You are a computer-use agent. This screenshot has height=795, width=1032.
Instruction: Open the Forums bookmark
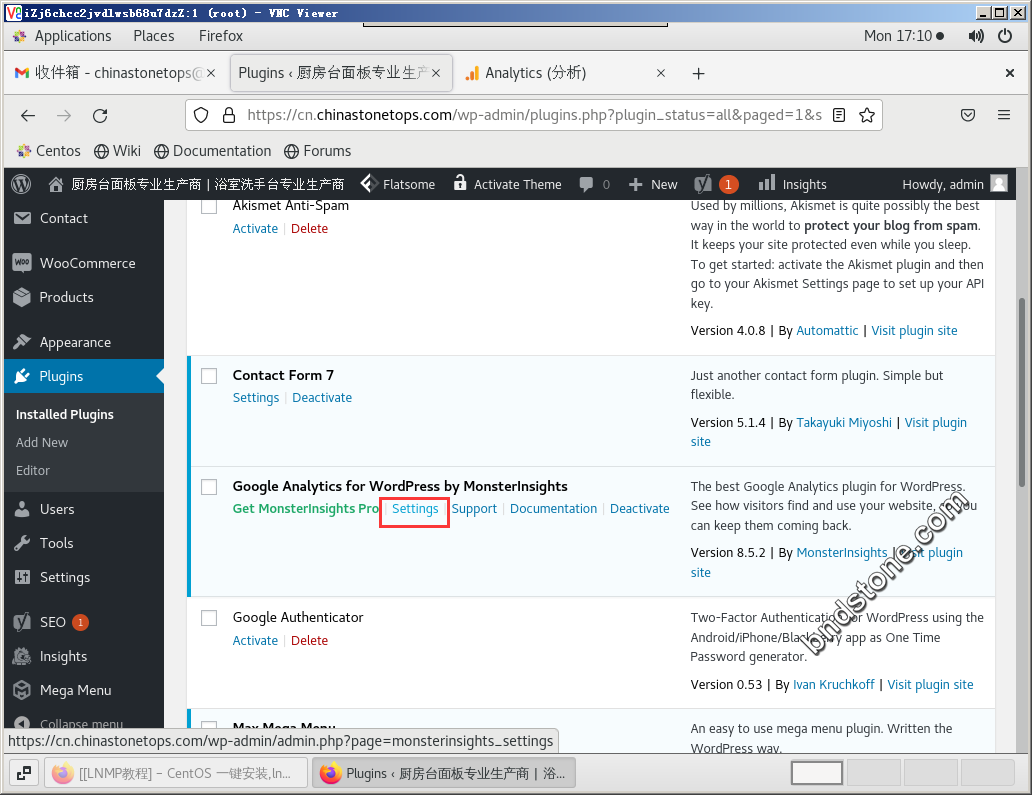pyautogui.click(x=317, y=151)
